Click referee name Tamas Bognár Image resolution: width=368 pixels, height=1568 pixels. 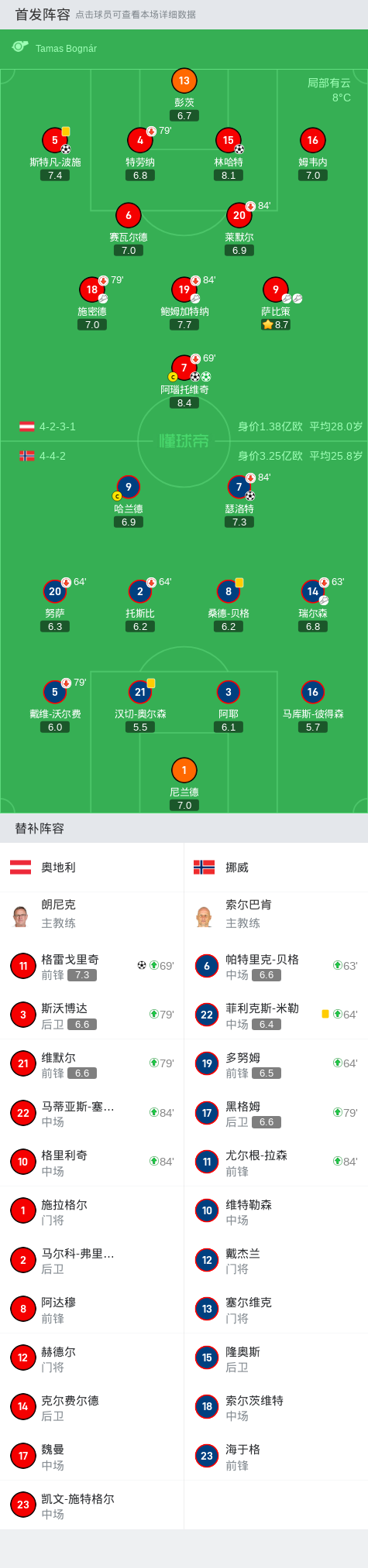[x=66, y=48]
